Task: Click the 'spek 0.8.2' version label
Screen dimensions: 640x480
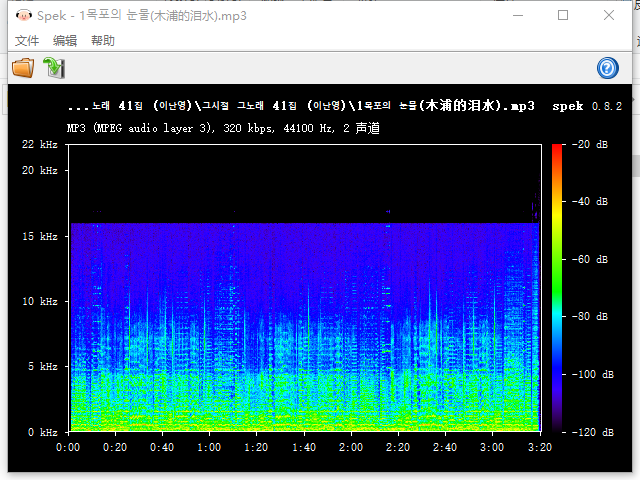Action: tap(587, 106)
